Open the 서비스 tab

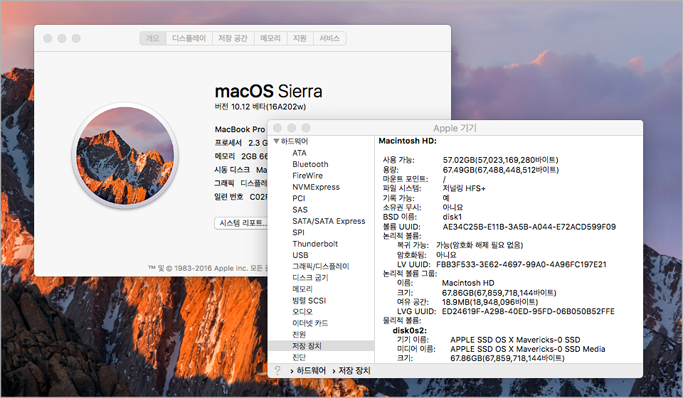pyautogui.click(x=329, y=38)
